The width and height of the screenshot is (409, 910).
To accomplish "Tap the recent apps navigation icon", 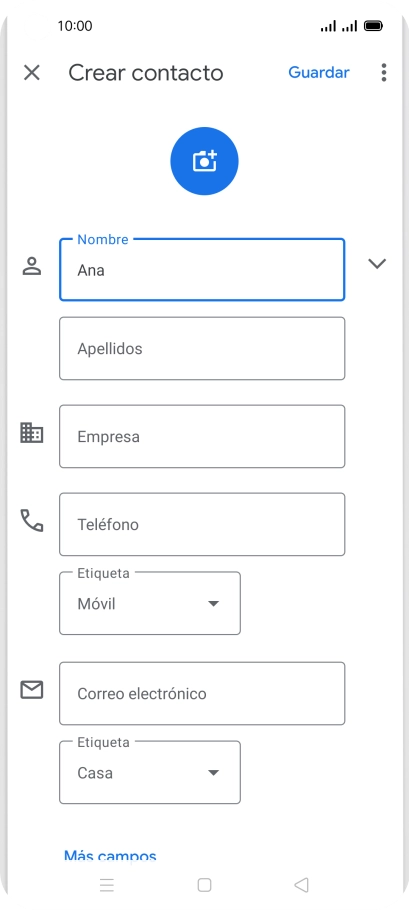I will pyautogui.click(x=107, y=884).
